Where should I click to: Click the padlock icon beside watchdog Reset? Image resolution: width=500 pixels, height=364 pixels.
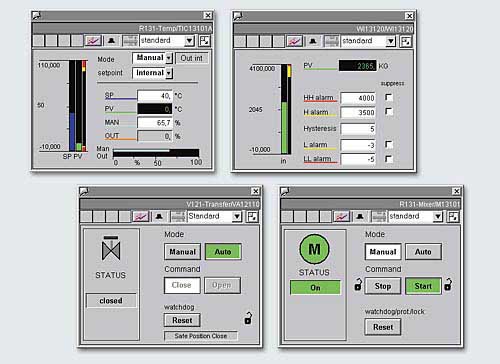point(248,319)
